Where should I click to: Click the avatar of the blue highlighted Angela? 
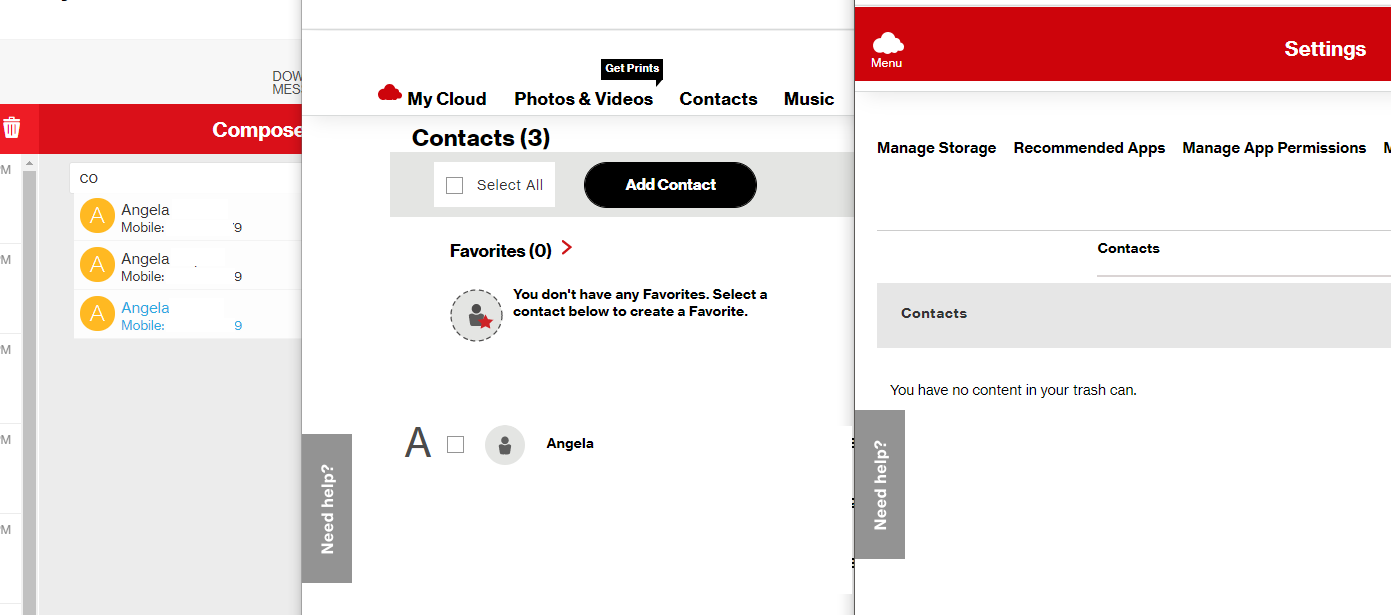tap(97, 314)
